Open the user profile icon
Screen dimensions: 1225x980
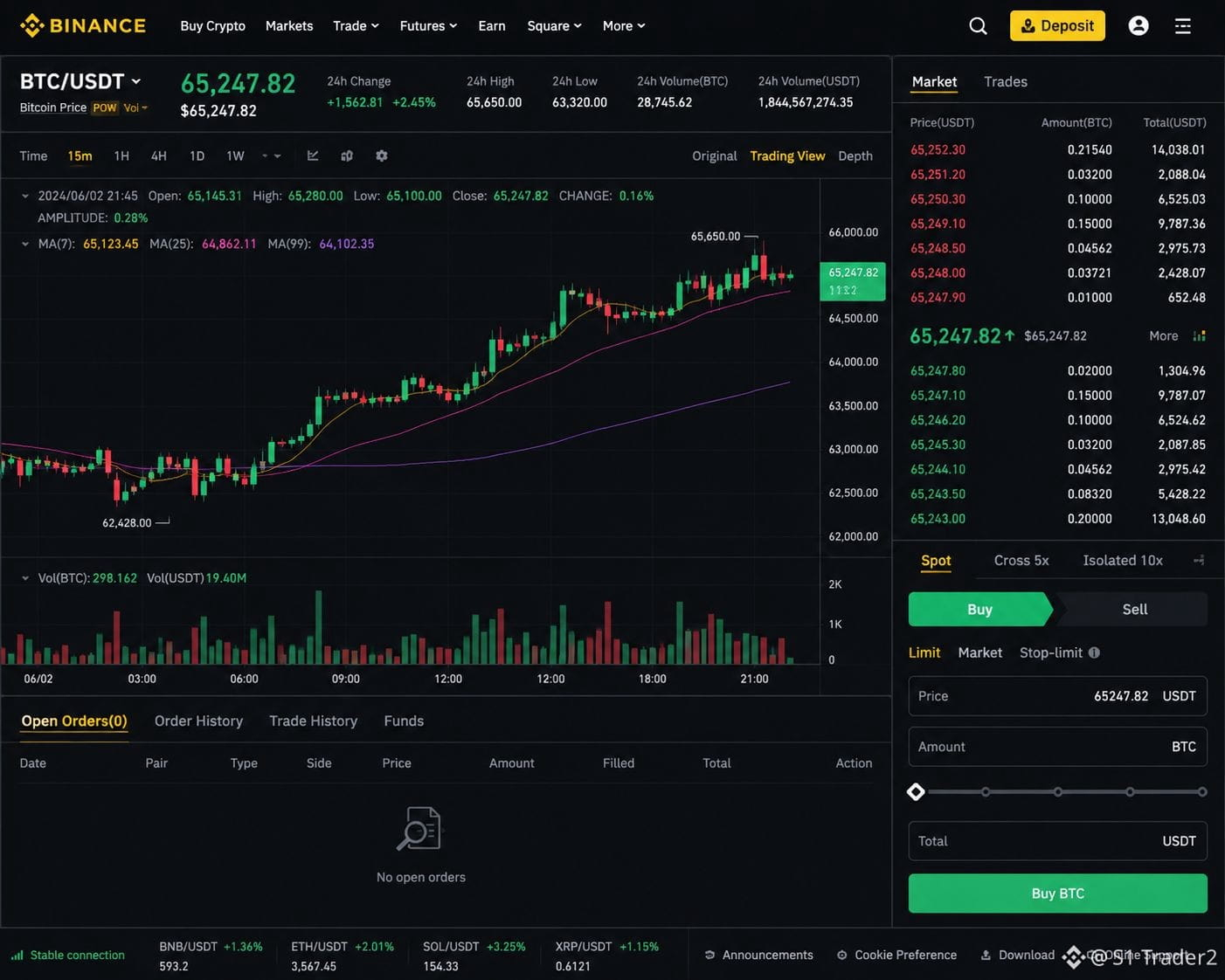(1138, 25)
